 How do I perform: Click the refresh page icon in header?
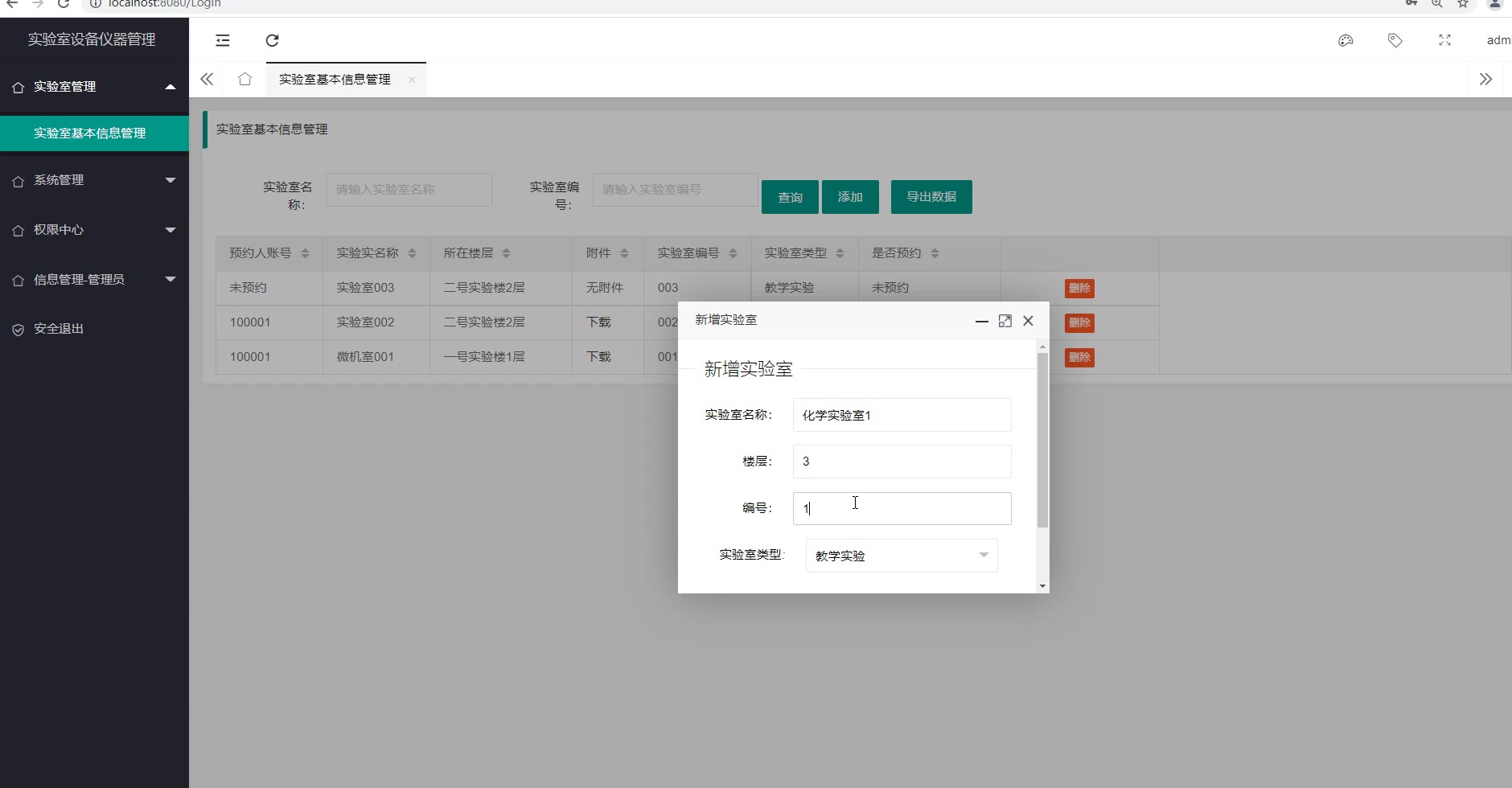[273, 40]
